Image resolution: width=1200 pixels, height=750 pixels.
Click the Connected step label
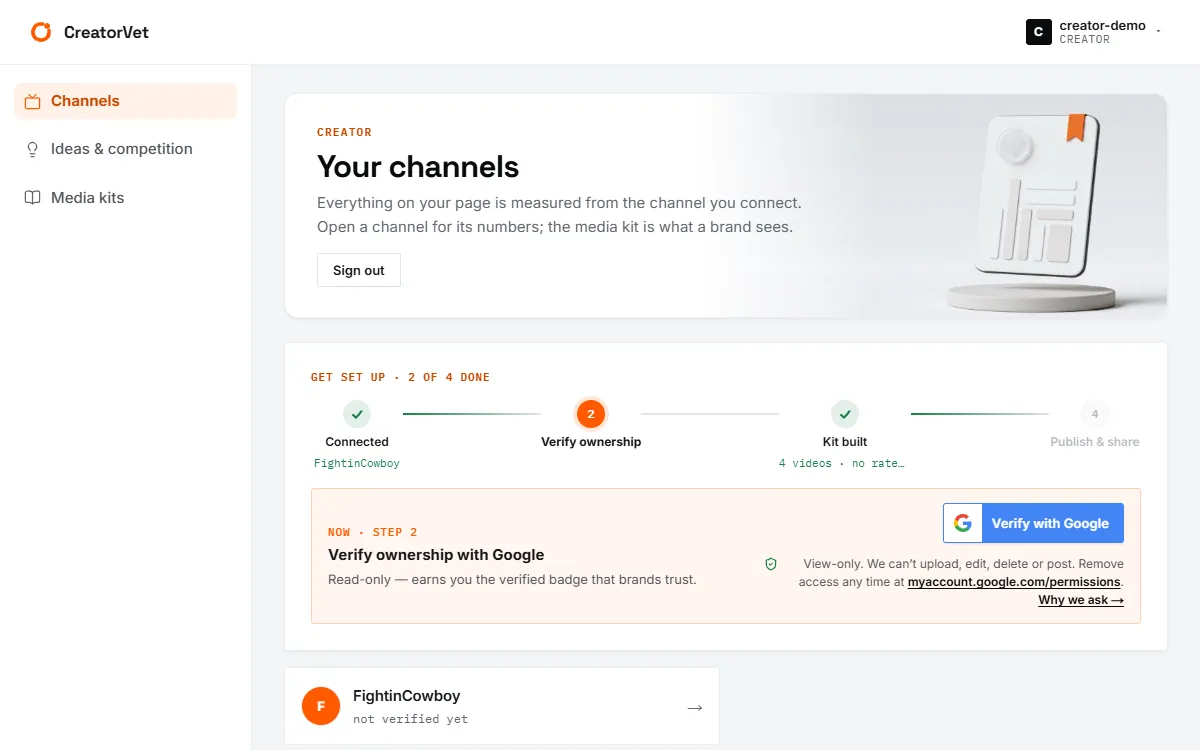click(357, 442)
